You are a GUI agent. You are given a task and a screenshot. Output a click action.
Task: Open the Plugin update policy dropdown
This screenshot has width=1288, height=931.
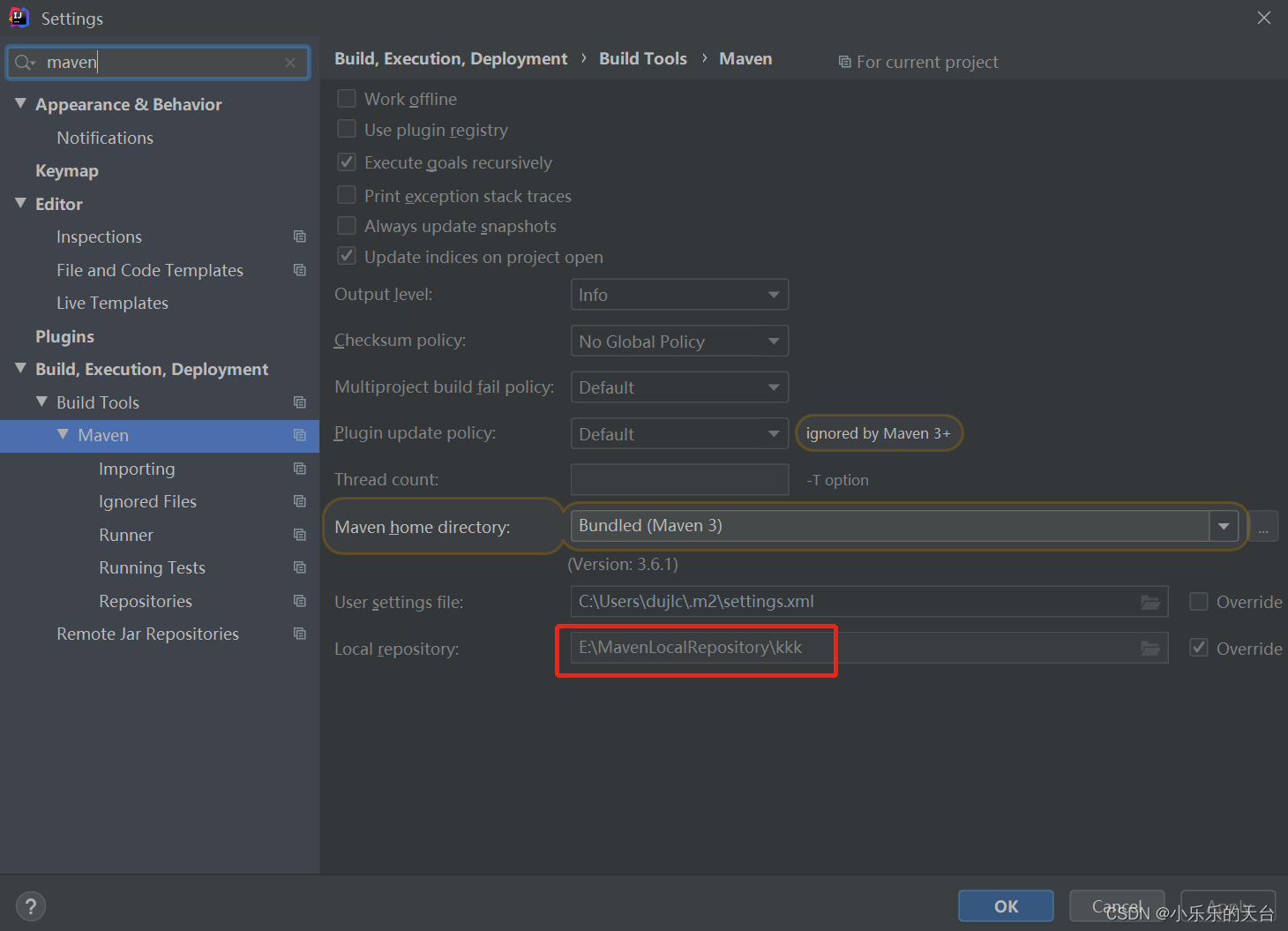click(679, 433)
